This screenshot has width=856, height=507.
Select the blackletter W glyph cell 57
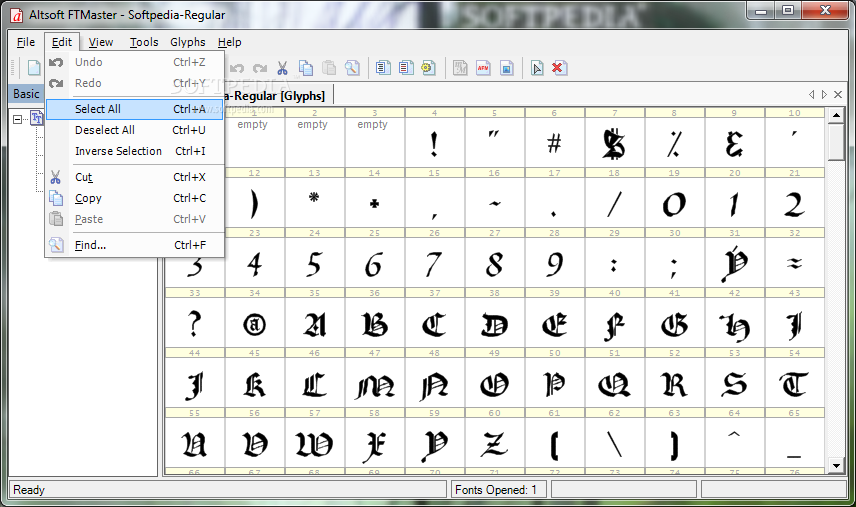314,443
